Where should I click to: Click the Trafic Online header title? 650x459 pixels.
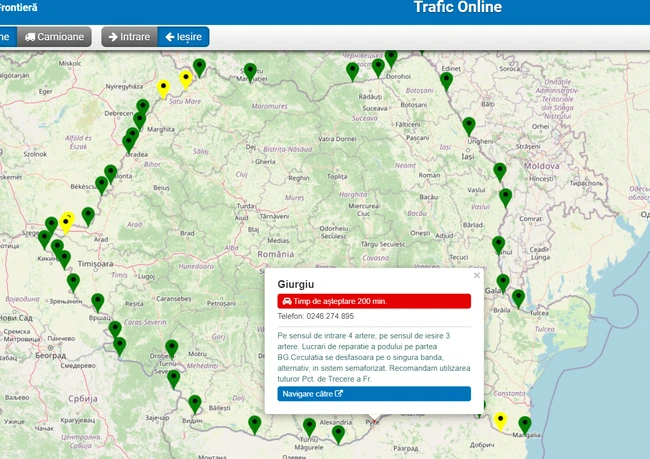point(458,8)
